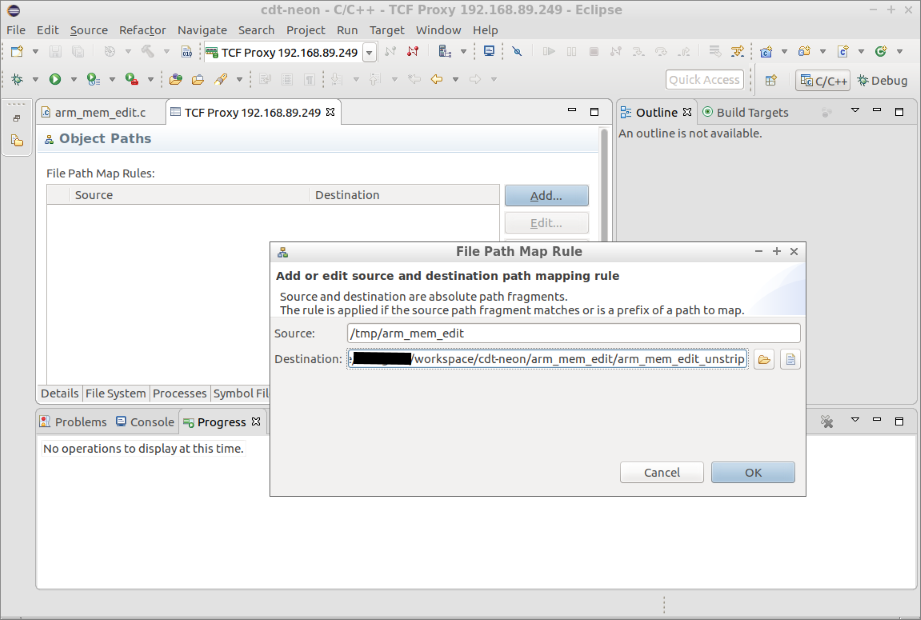921x620 pixels.
Task: Click the green Run launch icon
Action: click(x=55, y=79)
